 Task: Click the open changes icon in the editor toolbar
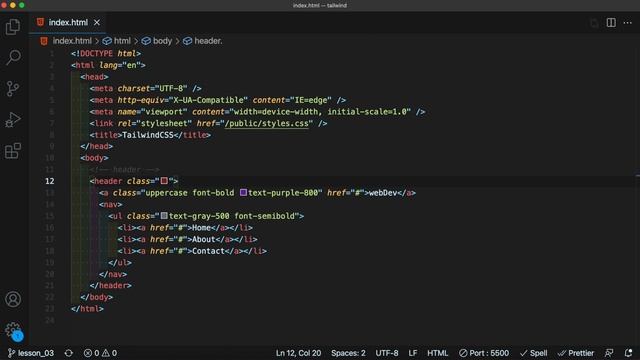[594, 22]
